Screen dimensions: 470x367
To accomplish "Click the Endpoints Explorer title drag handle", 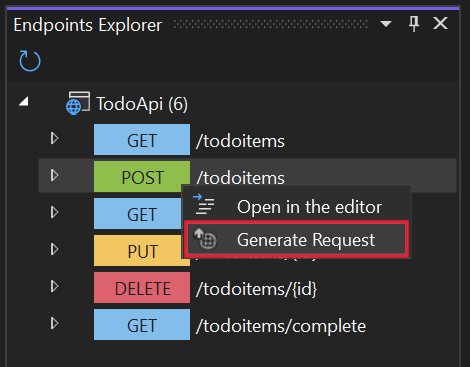I will click(x=271, y=24).
